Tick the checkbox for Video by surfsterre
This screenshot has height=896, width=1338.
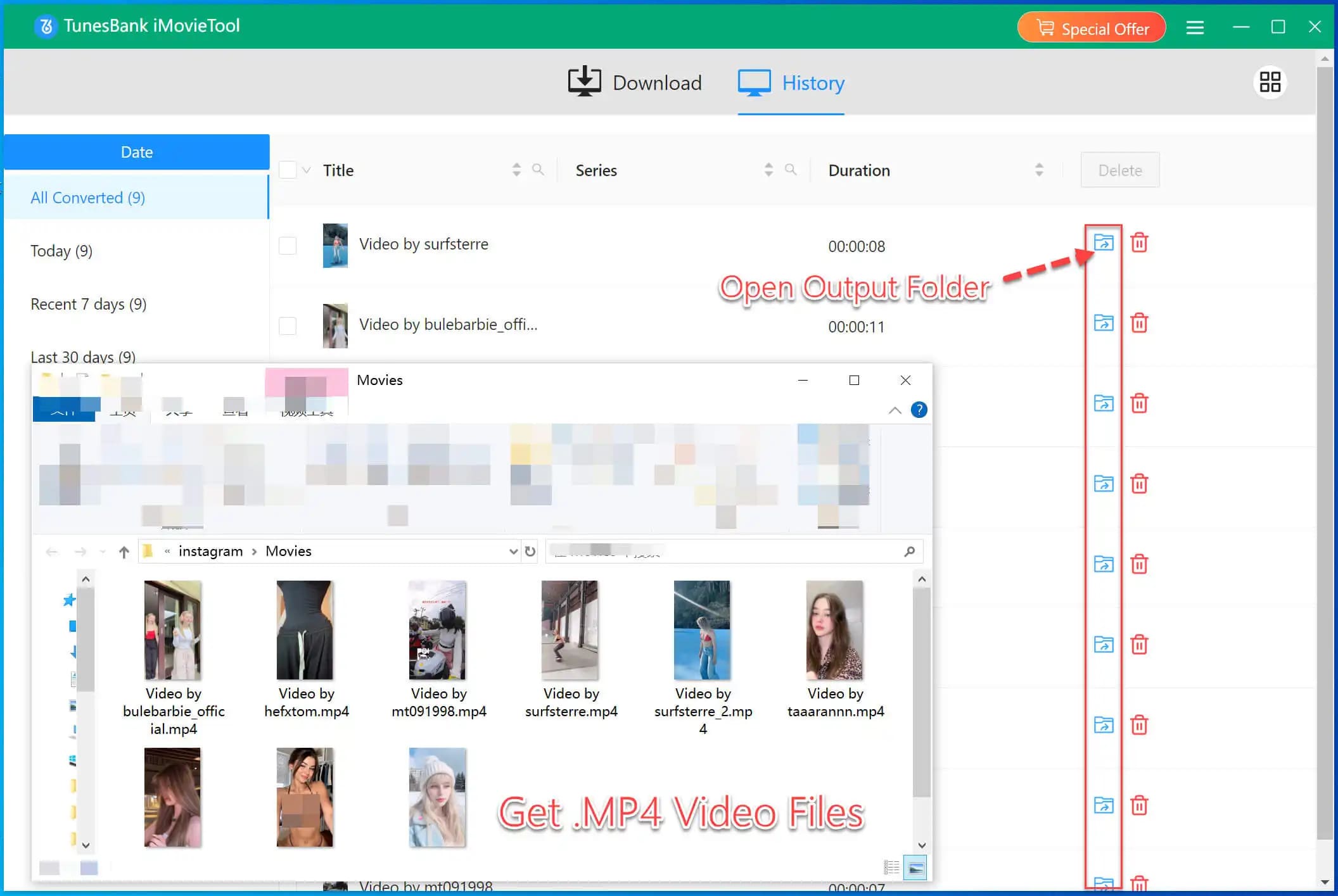point(288,246)
